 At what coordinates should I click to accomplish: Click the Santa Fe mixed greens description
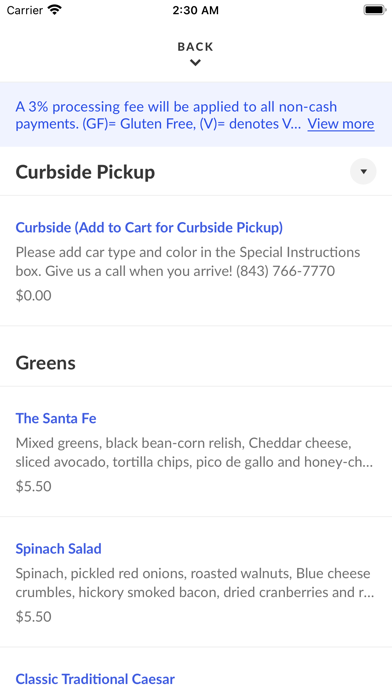194,452
